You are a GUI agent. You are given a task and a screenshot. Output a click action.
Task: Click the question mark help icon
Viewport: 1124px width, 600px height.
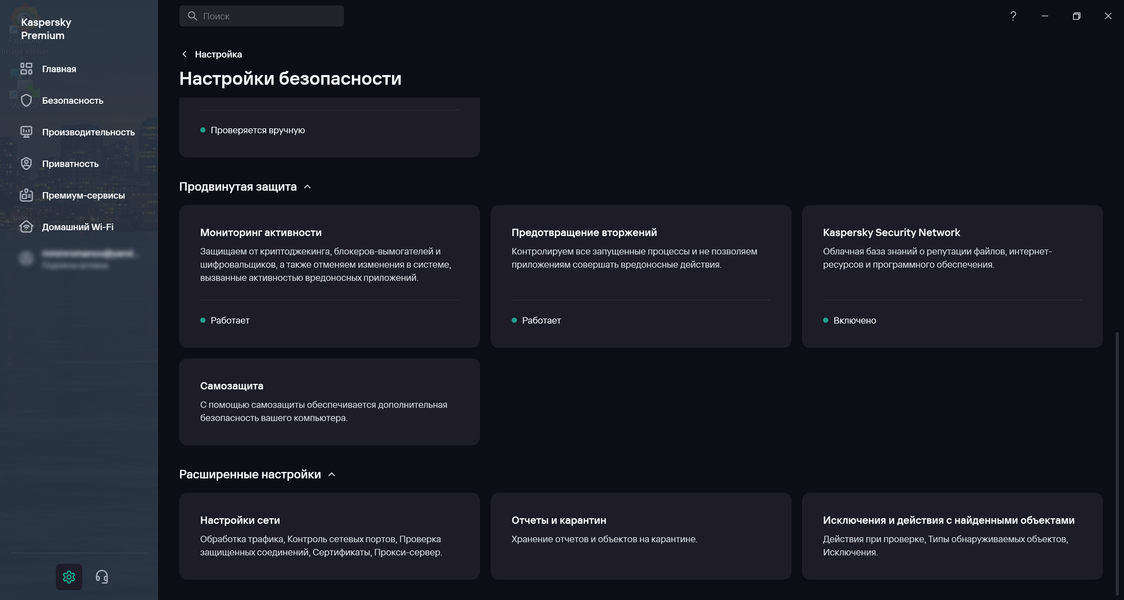[x=1013, y=16]
